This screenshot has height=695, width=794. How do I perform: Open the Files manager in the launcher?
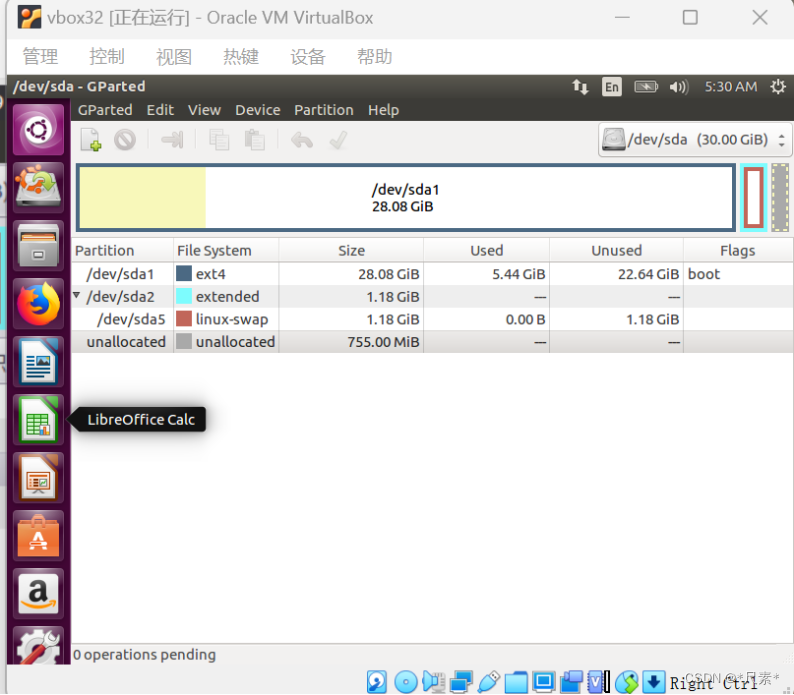38,246
